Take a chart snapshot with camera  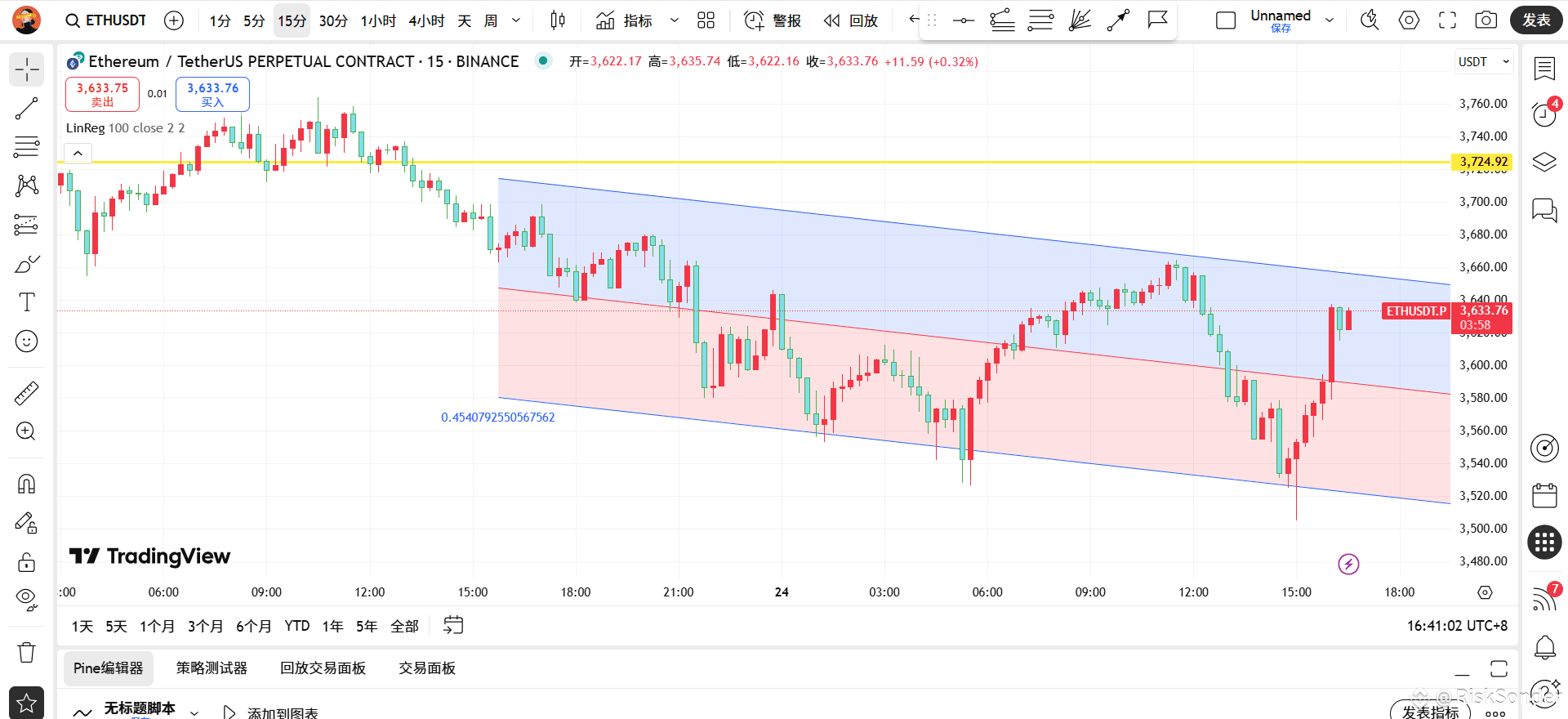[x=1486, y=20]
